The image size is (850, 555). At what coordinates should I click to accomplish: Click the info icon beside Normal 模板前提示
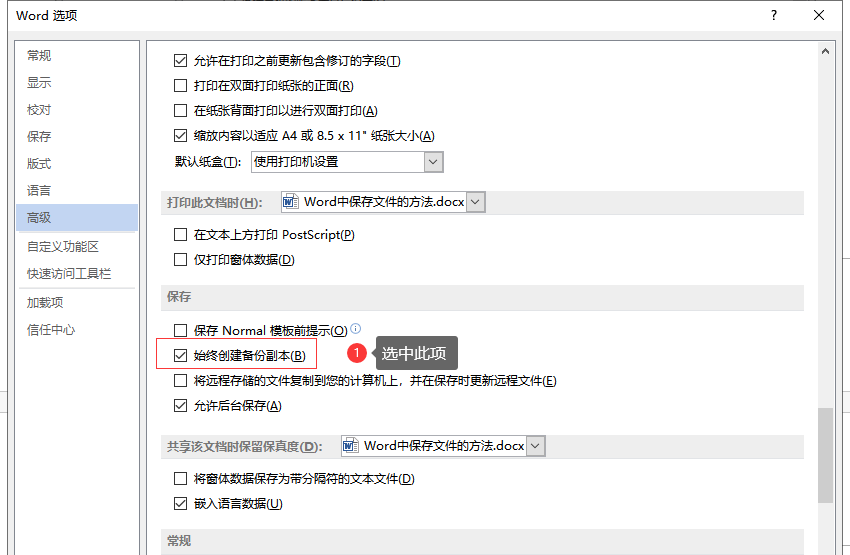(355, 329)
